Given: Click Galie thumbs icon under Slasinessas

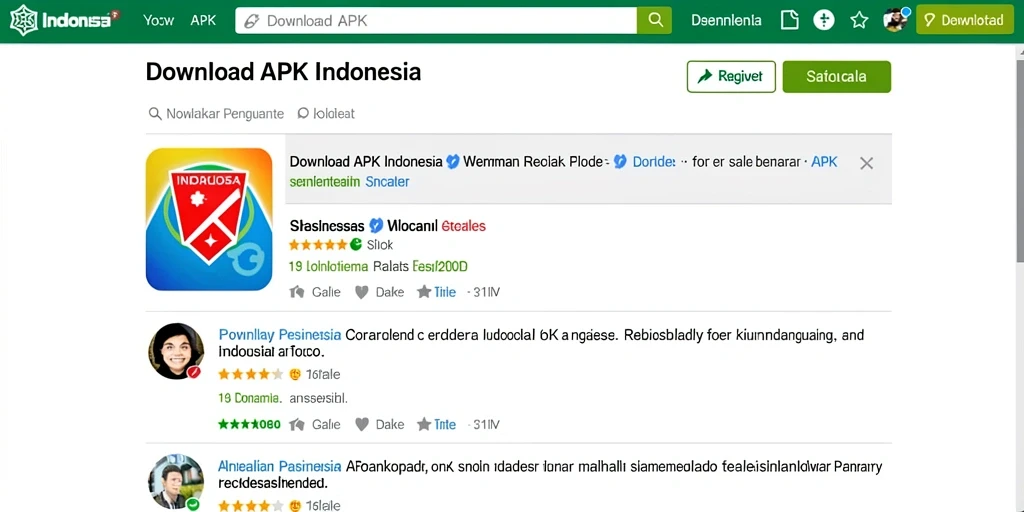Looking at the screenshot, I should (297, 292).
